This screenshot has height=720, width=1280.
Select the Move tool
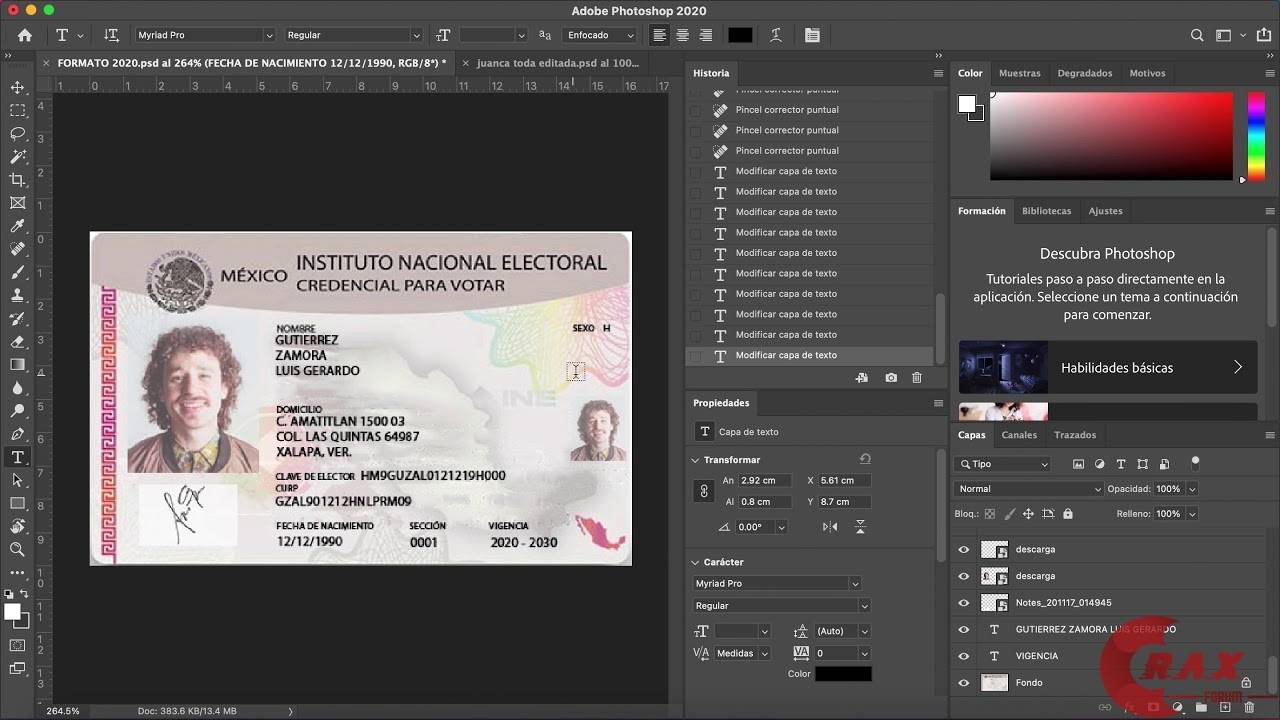click(x=15, y=85)
